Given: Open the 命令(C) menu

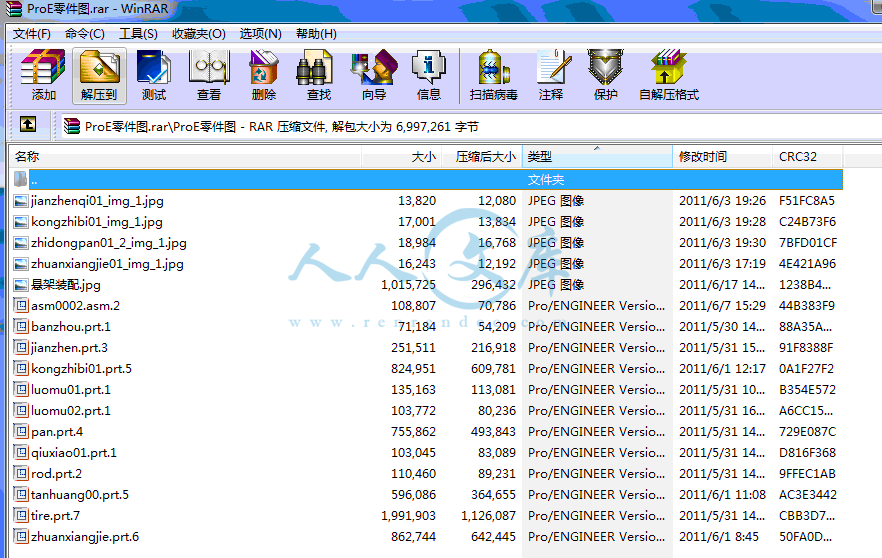Looking at the screenshot, I should point(84,34).
